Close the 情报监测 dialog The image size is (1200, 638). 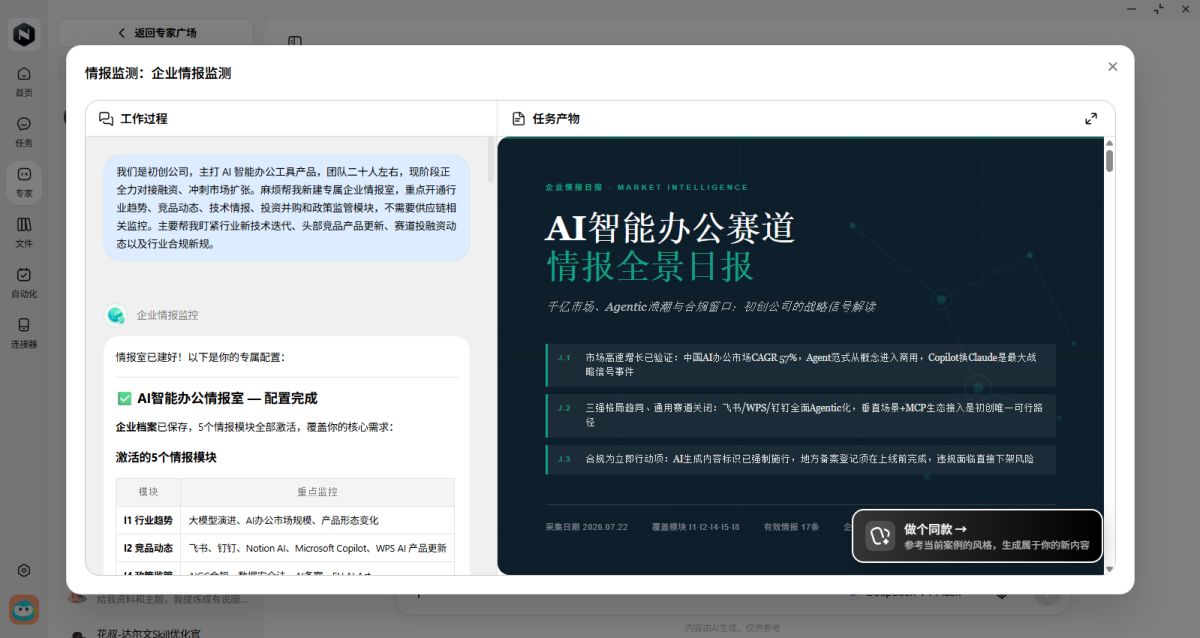tap(1113, 67)
